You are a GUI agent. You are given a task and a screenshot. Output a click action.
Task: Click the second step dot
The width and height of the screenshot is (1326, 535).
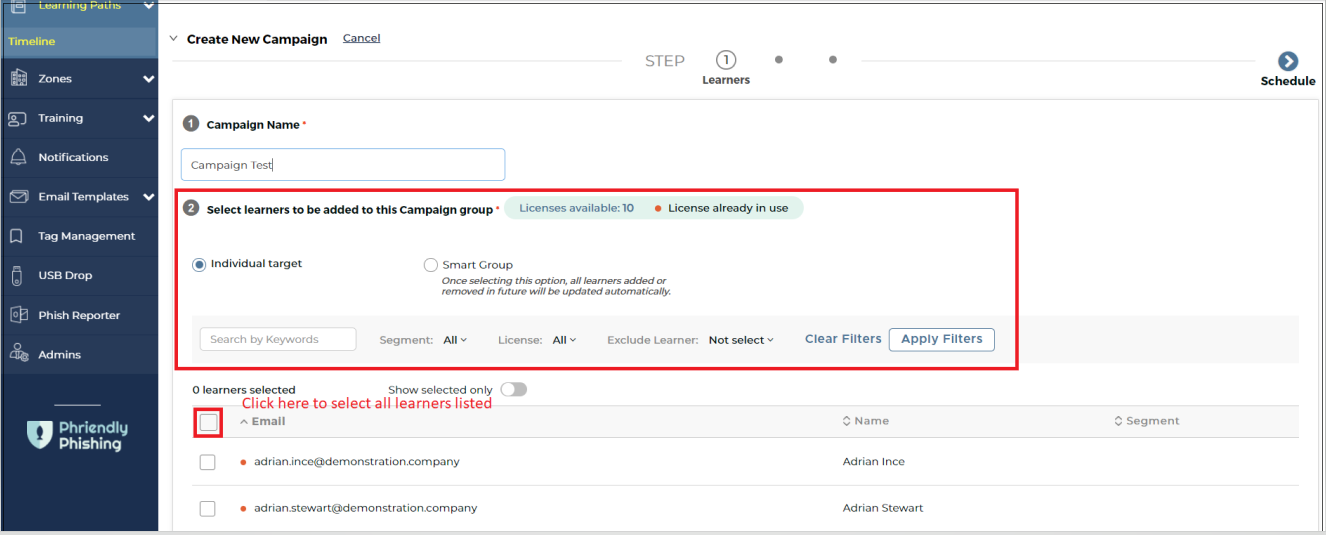779,59
